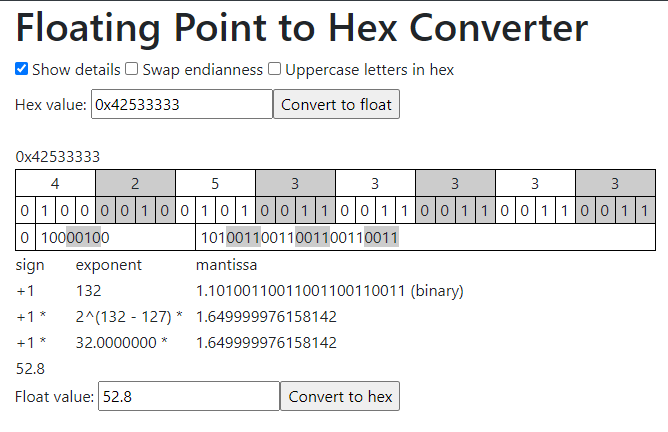Screen dimensions: 668x432
Task: Click the mantissa bits cell in table
Action: point(300,238)
